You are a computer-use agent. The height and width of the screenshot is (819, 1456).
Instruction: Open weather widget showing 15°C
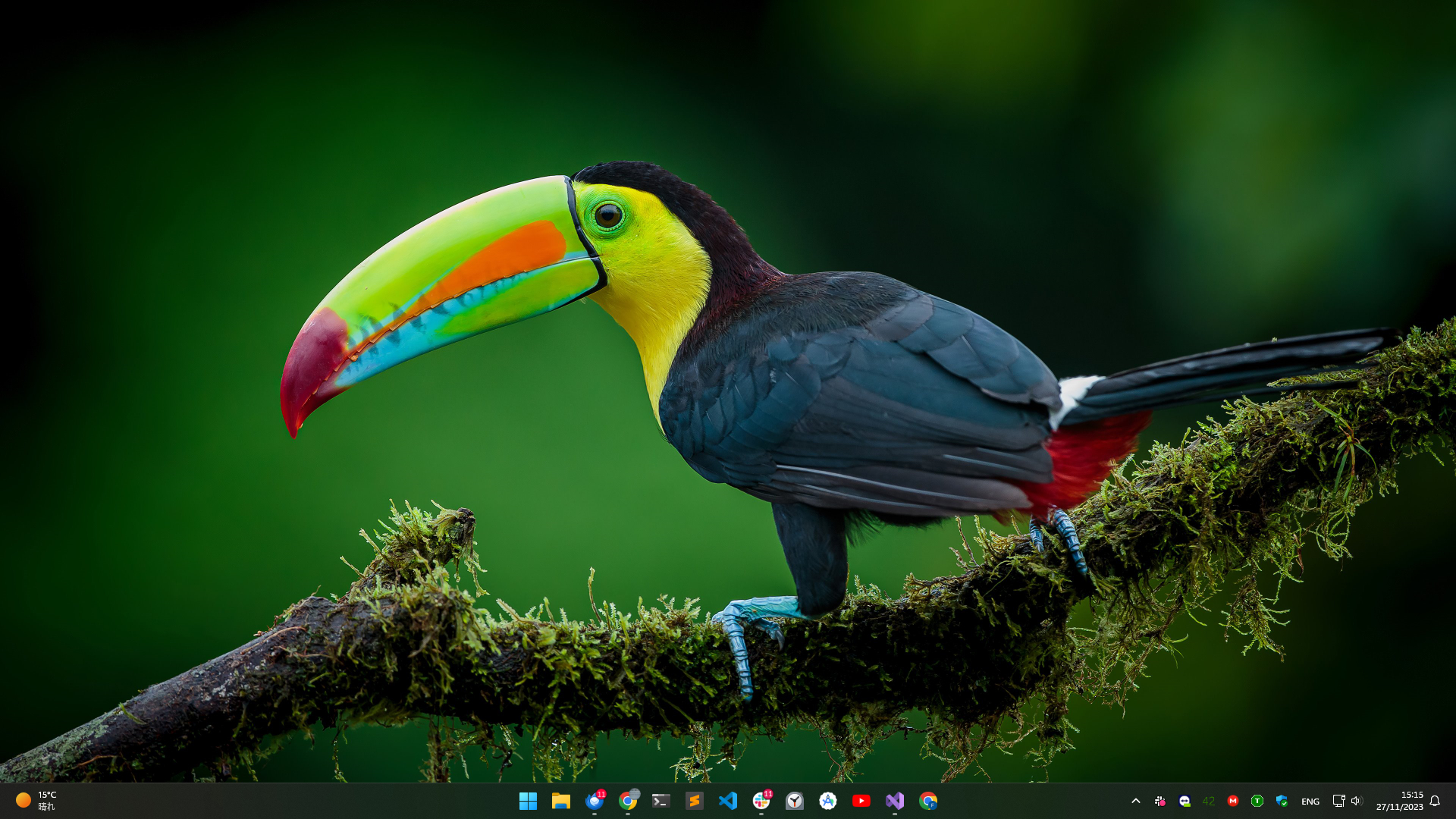coord(36,801)
